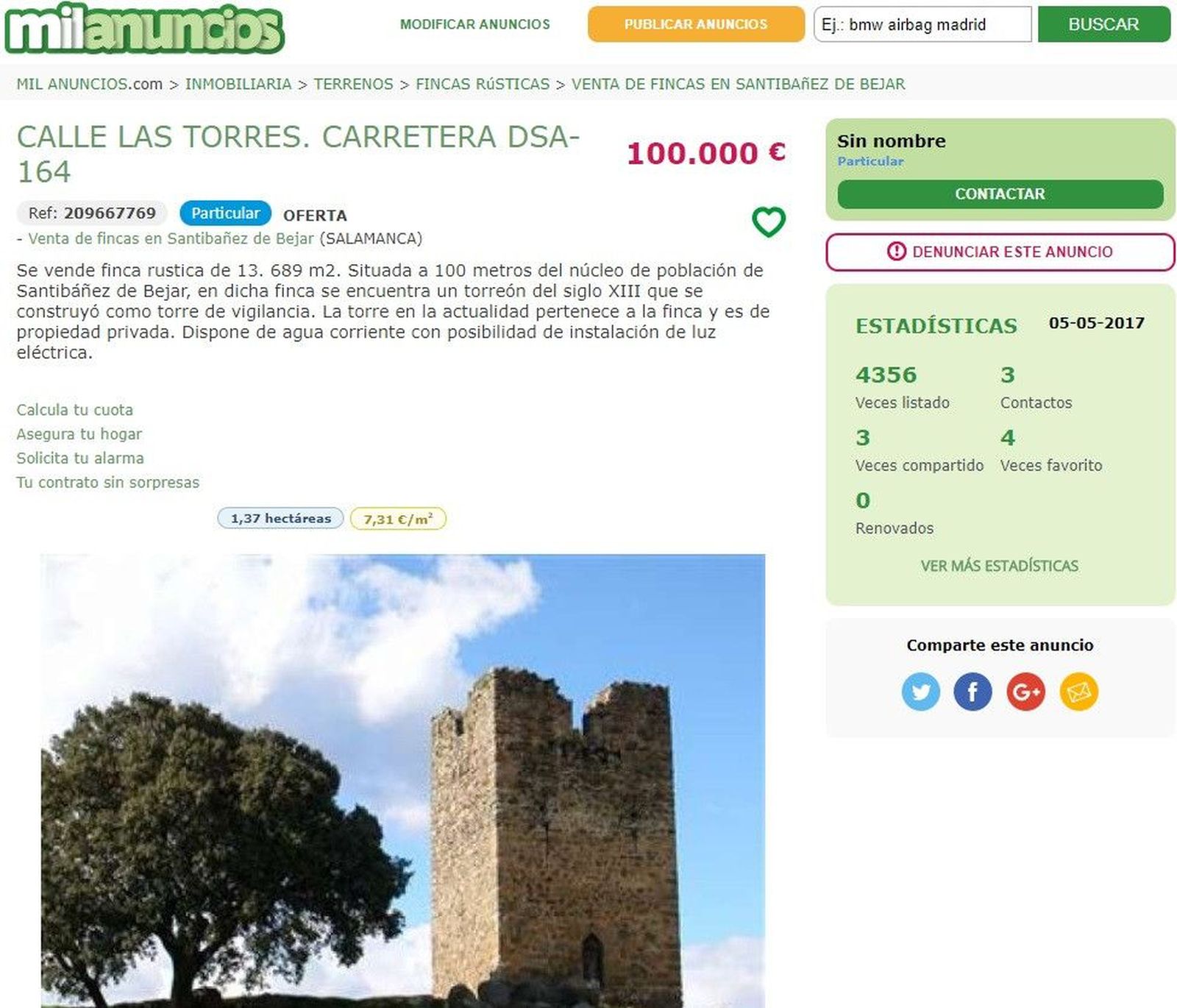This screenshot has height=1008, width=1177.
Task: Open the tower photo thumbnail
Action: (403, 781)
